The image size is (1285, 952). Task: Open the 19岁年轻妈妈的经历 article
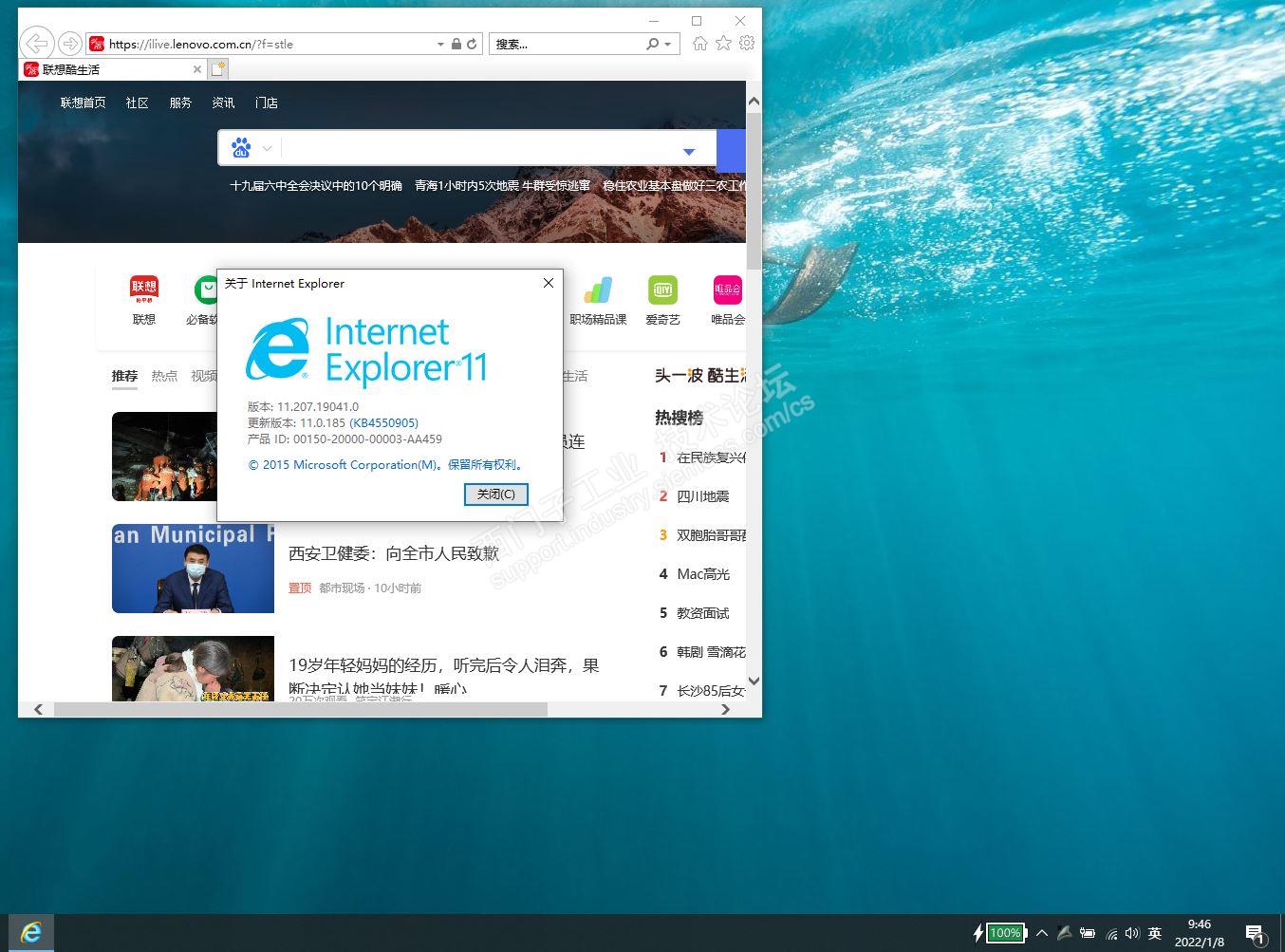[x=444, y=677]
